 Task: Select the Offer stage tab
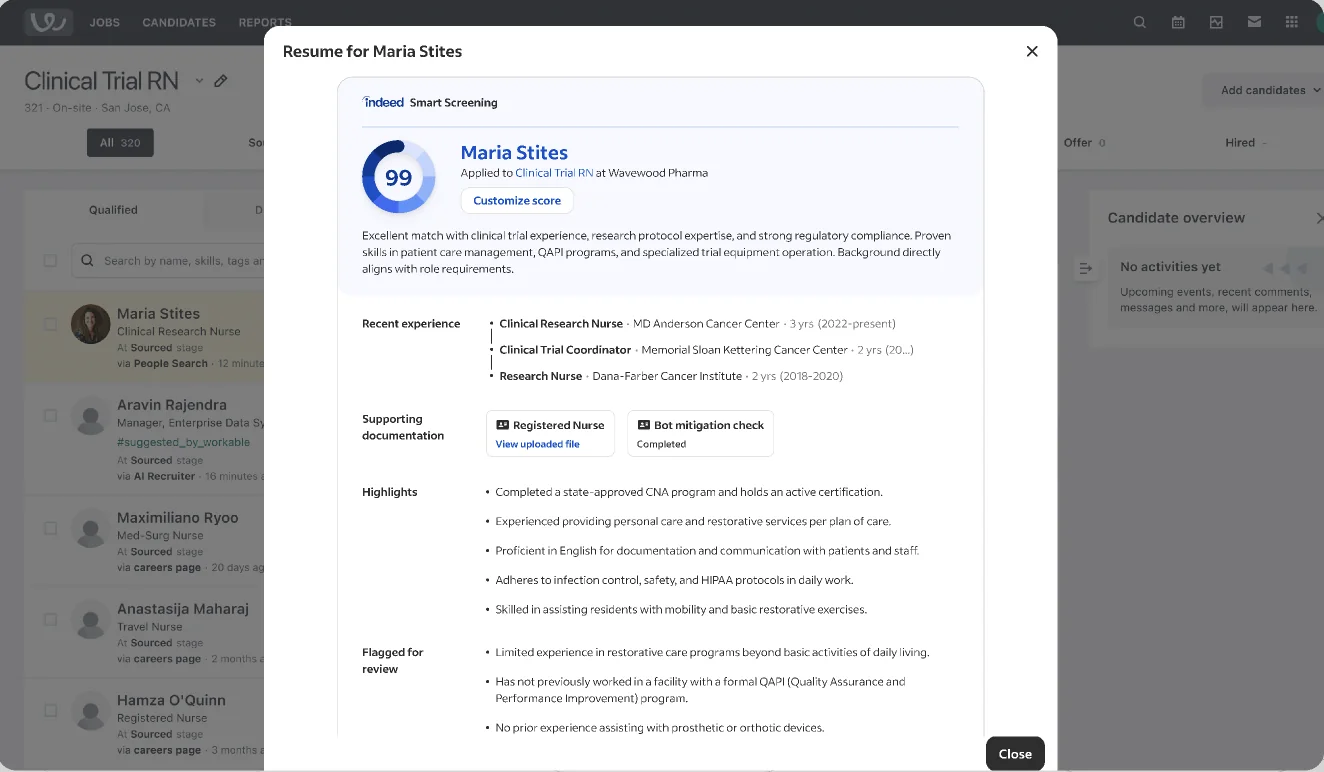(1084, 143)
